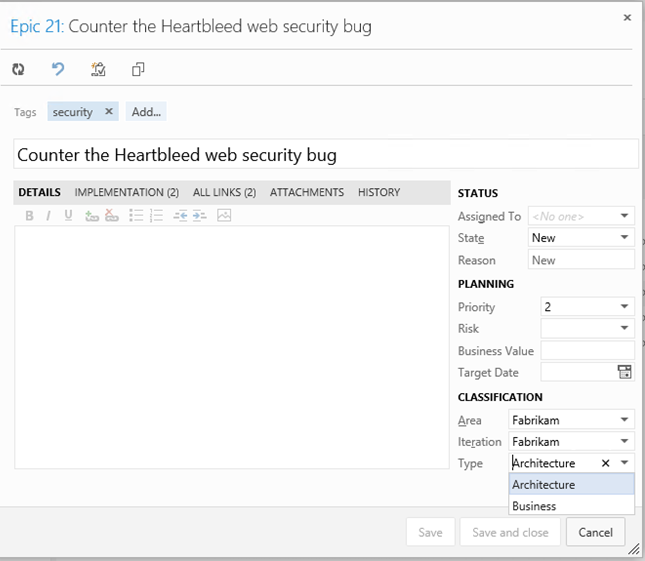Click the Business Value input field
Image resolution: width=645 pixels, height=561 pixels.
(587, 350)
